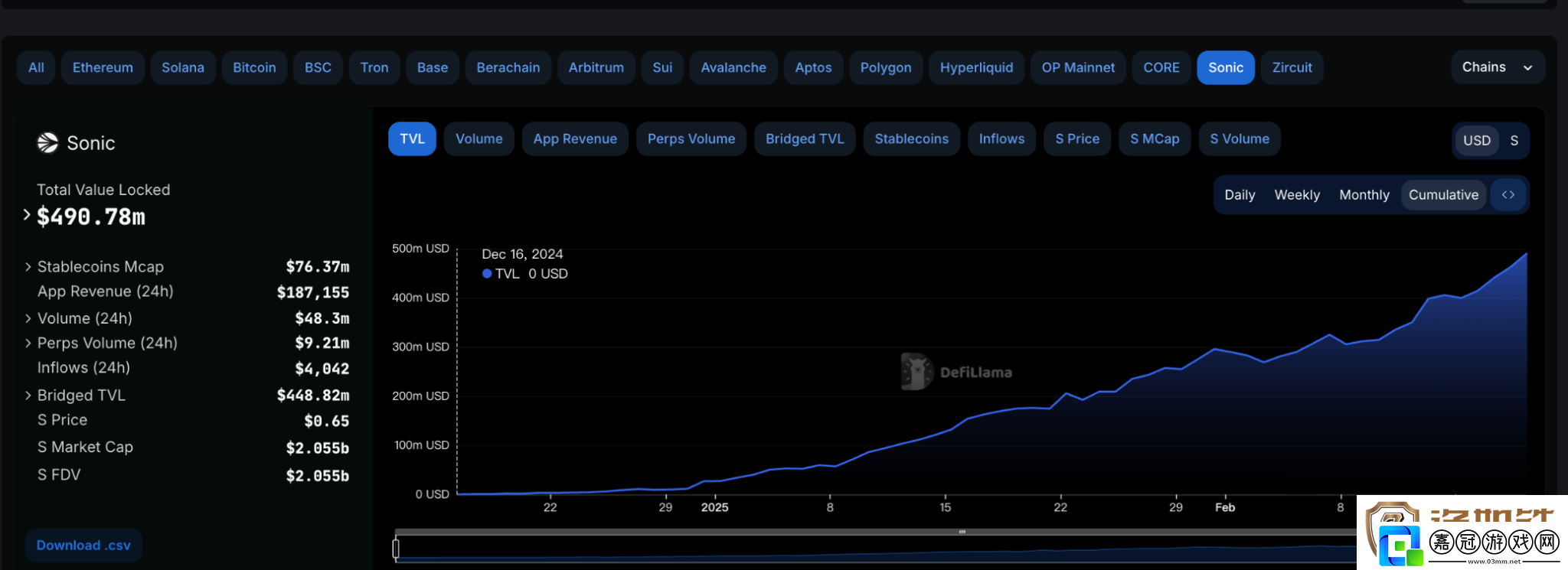This screenshot has height=570, width=1568.
Task: Select the Cumulative grouping
Action: [1443, 195]
